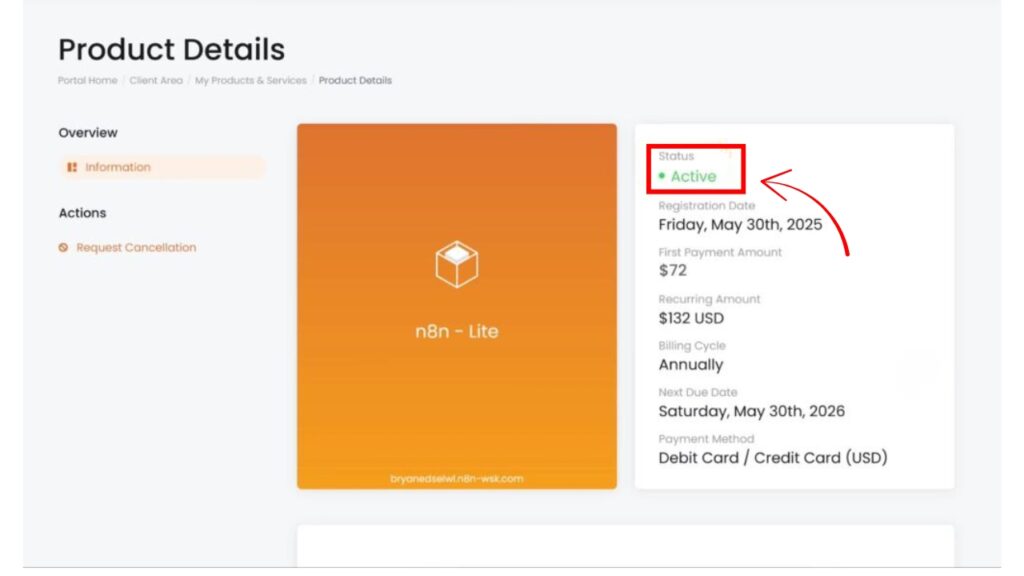Viewport: 1024px width, 576px height.
Task: Click the Annually billing cycle value
Action: click(x=690, y=365)
